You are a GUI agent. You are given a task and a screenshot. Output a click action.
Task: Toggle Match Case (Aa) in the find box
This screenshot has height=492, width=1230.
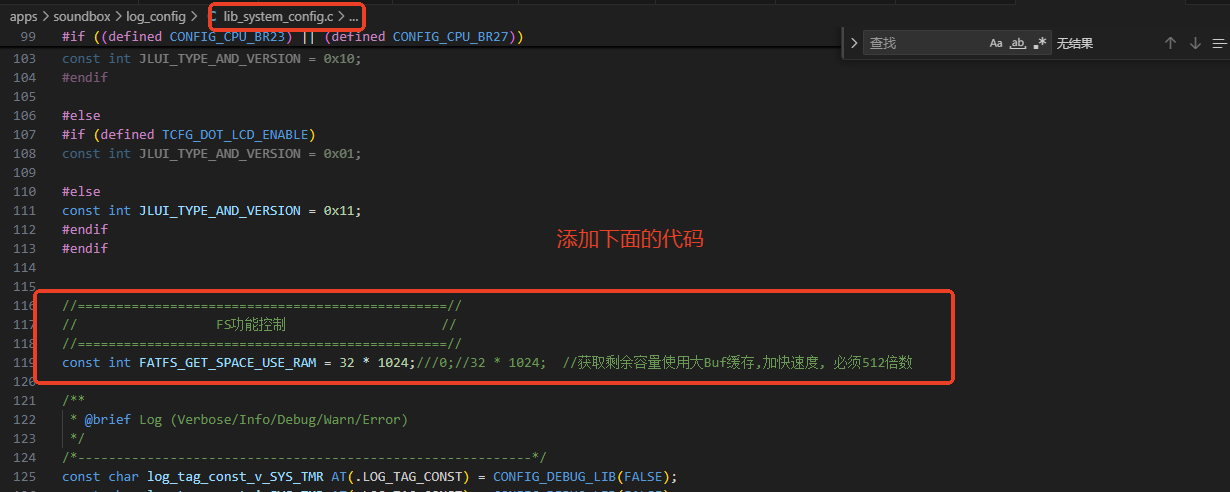[996, 43]
